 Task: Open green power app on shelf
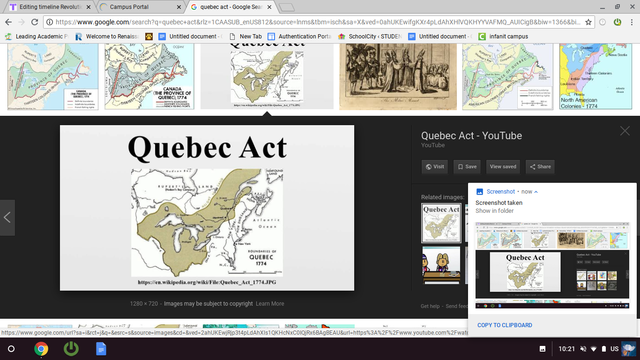click(x=71, y=349)
